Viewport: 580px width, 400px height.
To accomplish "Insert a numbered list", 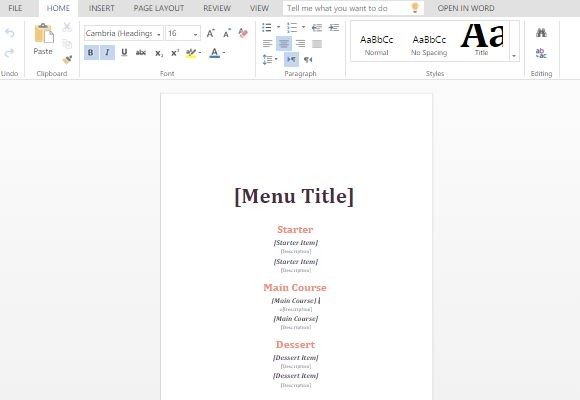I will coord(292,27).
